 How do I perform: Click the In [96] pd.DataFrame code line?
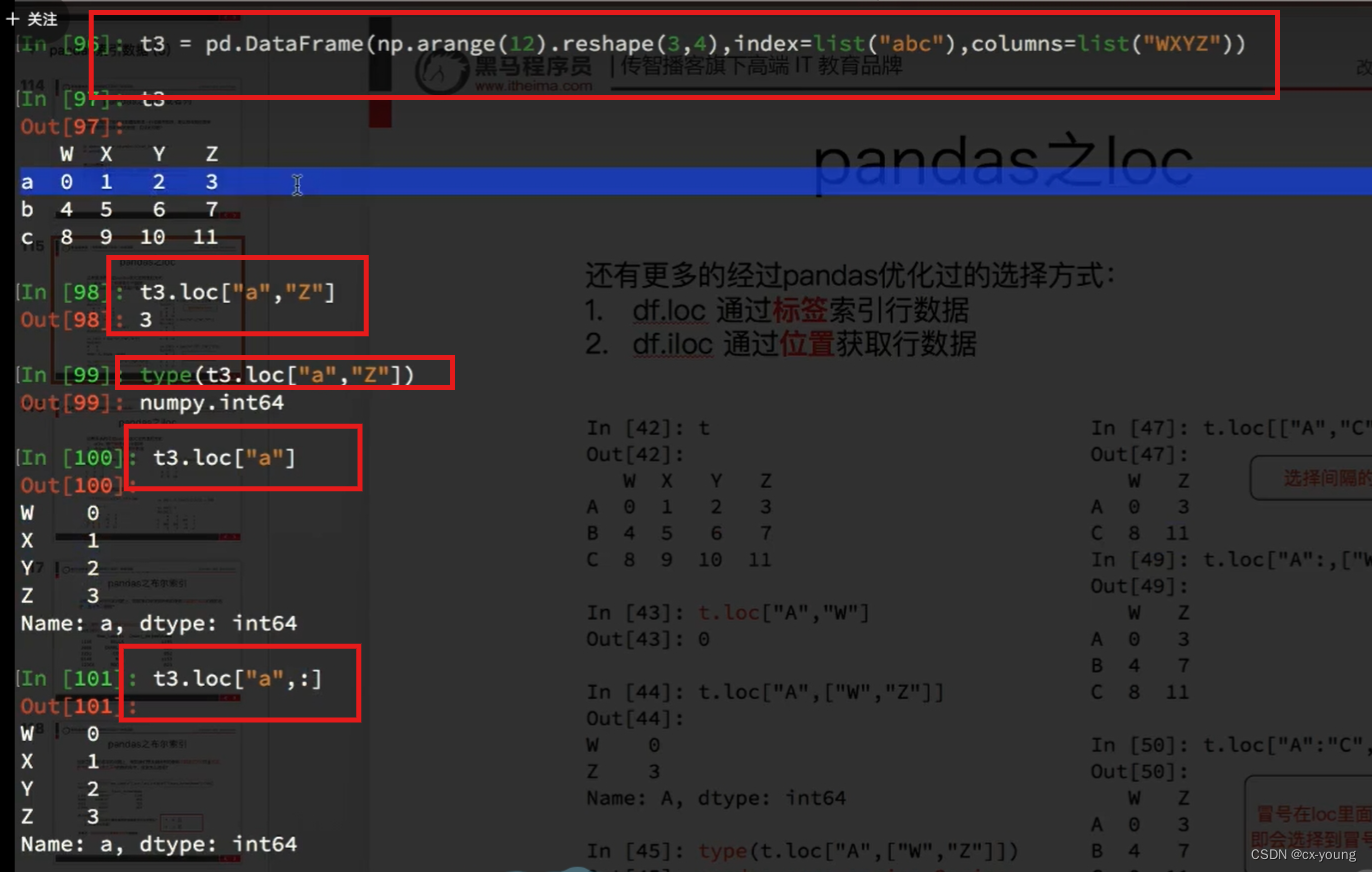click(x=632, y=45)
